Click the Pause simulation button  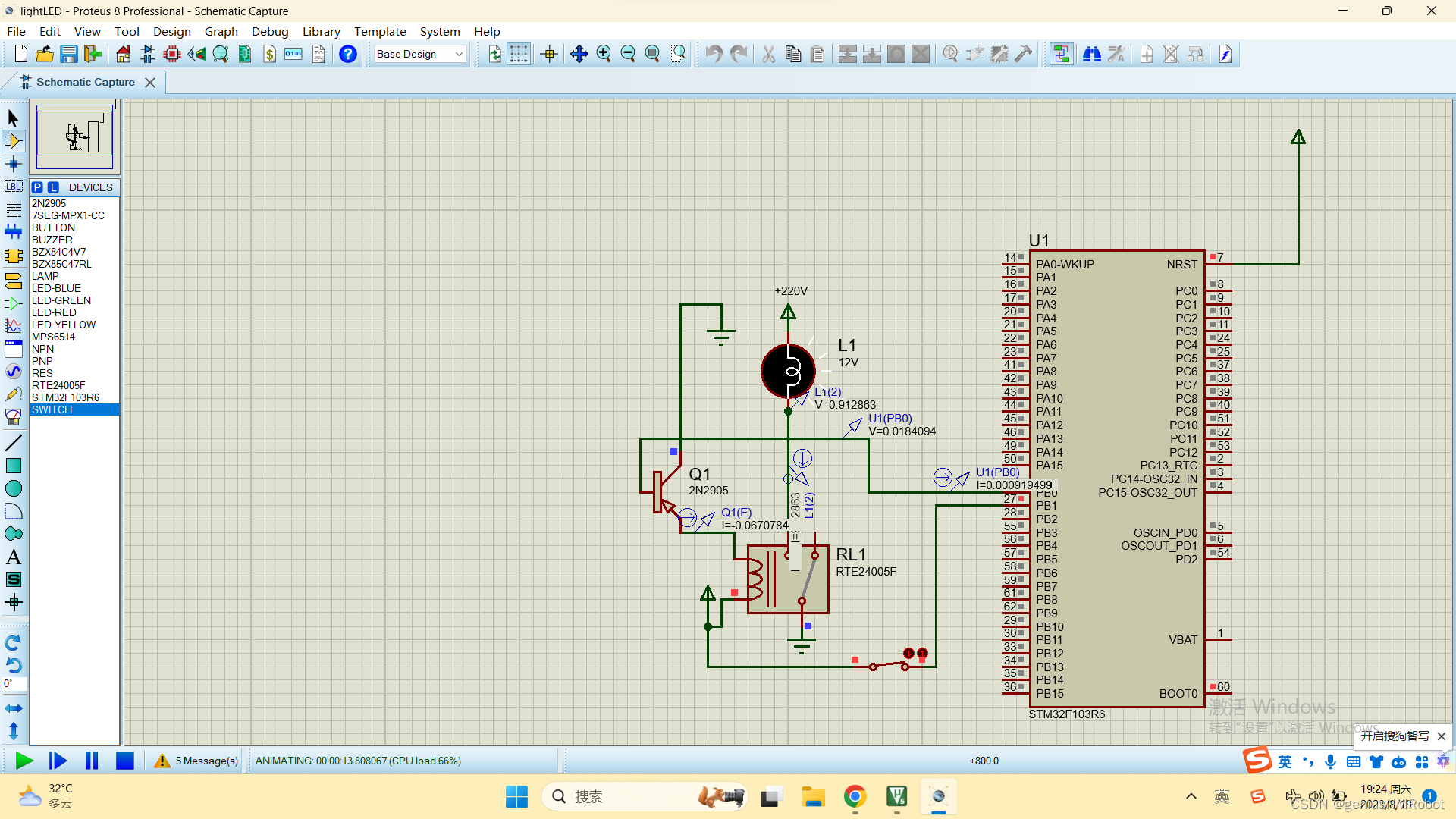pos(91,760)
